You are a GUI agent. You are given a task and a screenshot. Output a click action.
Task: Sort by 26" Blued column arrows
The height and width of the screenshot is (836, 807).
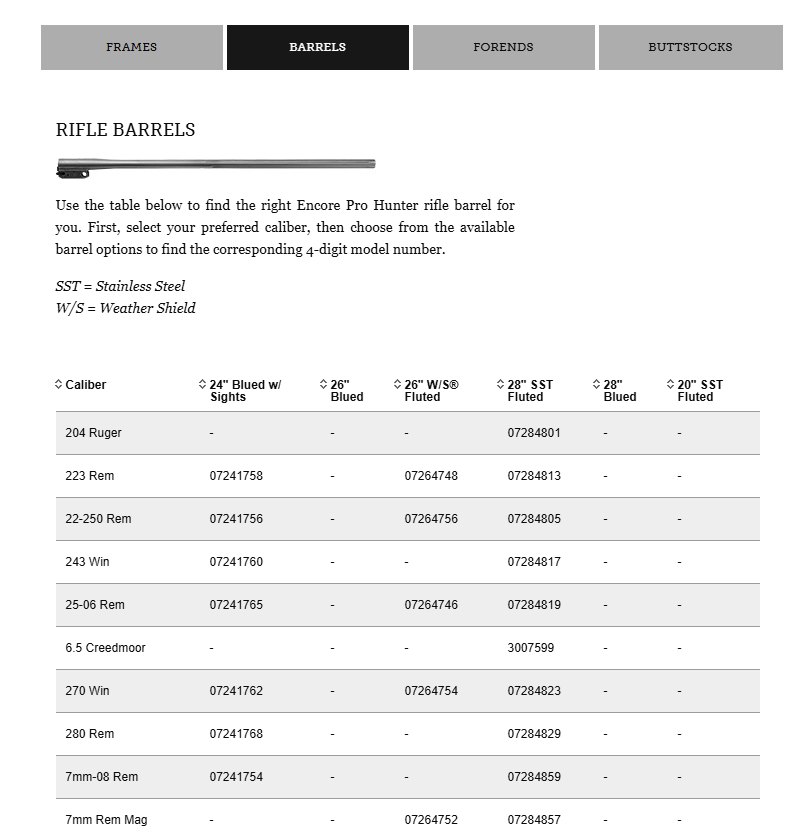tap(324, 385)
